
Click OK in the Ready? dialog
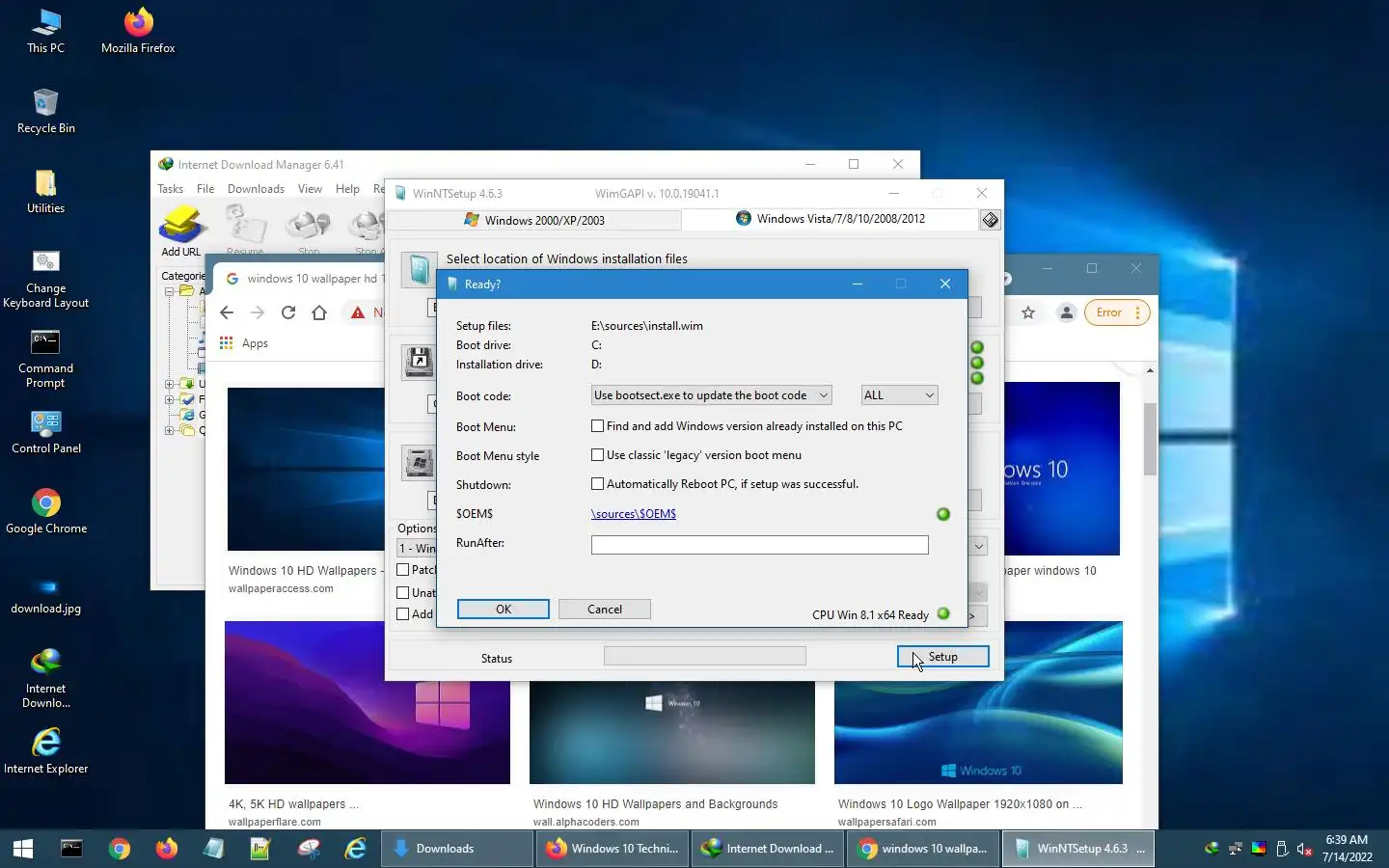[x=504, y=610]
